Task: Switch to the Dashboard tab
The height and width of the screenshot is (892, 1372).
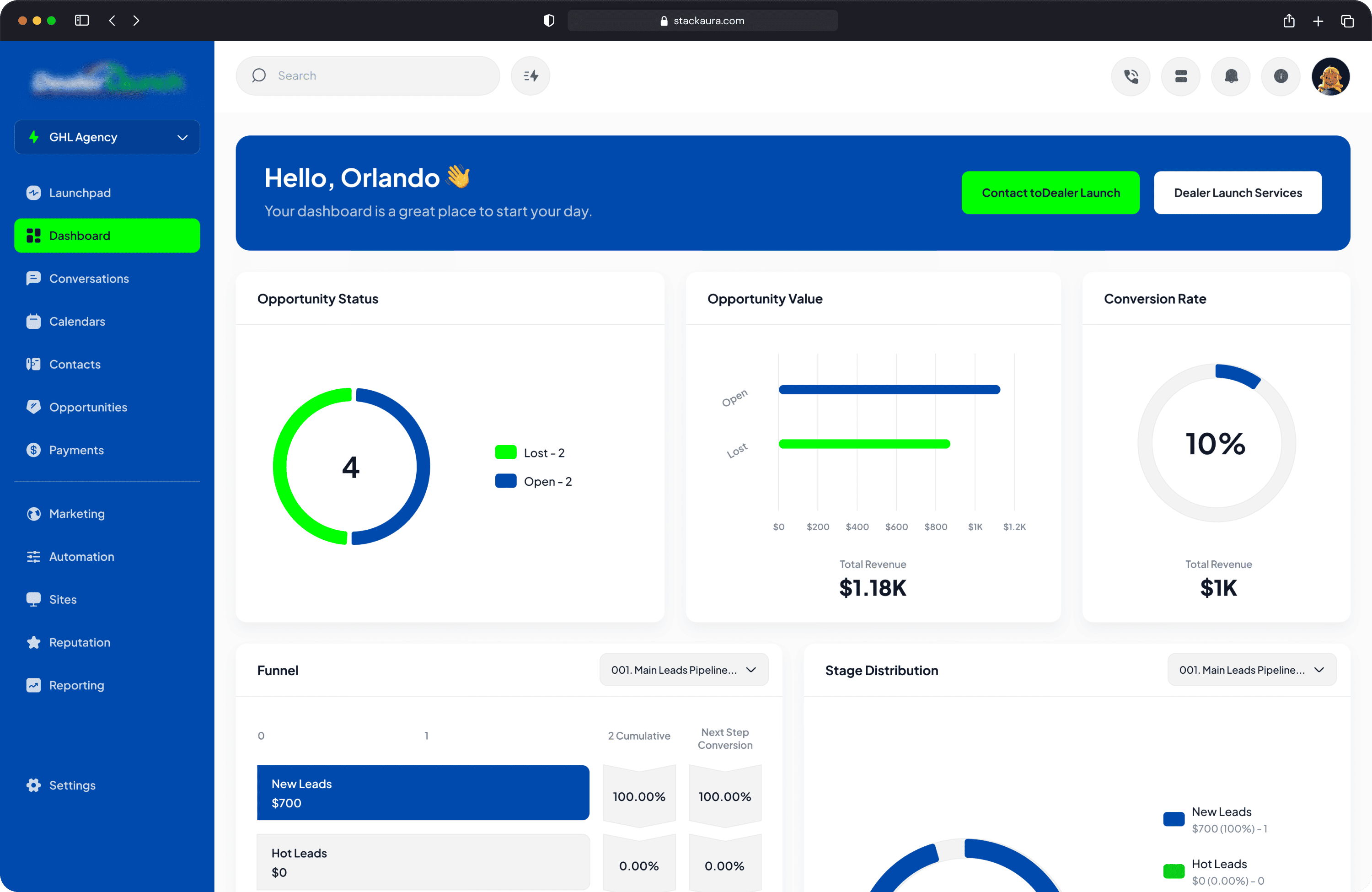Action: click(79, 235)
